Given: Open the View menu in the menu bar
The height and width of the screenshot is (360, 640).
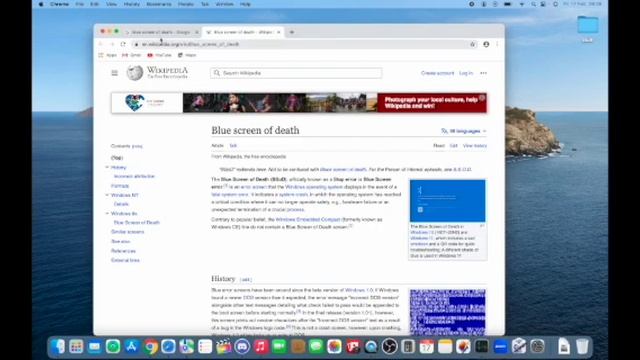Looking at the screenshot, I should tap(111, 4).
